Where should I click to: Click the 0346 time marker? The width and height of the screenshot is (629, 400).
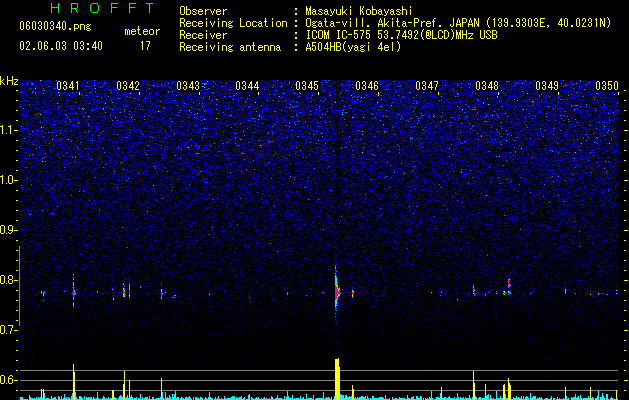(x=367, y=85)
